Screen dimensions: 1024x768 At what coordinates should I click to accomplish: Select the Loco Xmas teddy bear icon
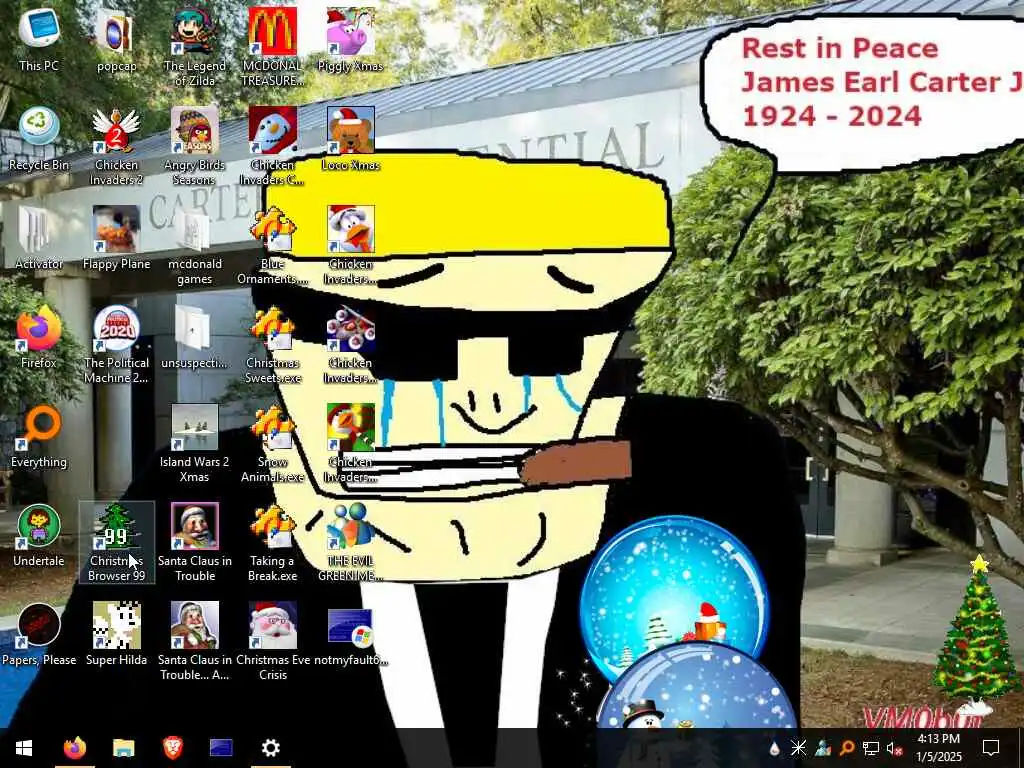point(351,140)
